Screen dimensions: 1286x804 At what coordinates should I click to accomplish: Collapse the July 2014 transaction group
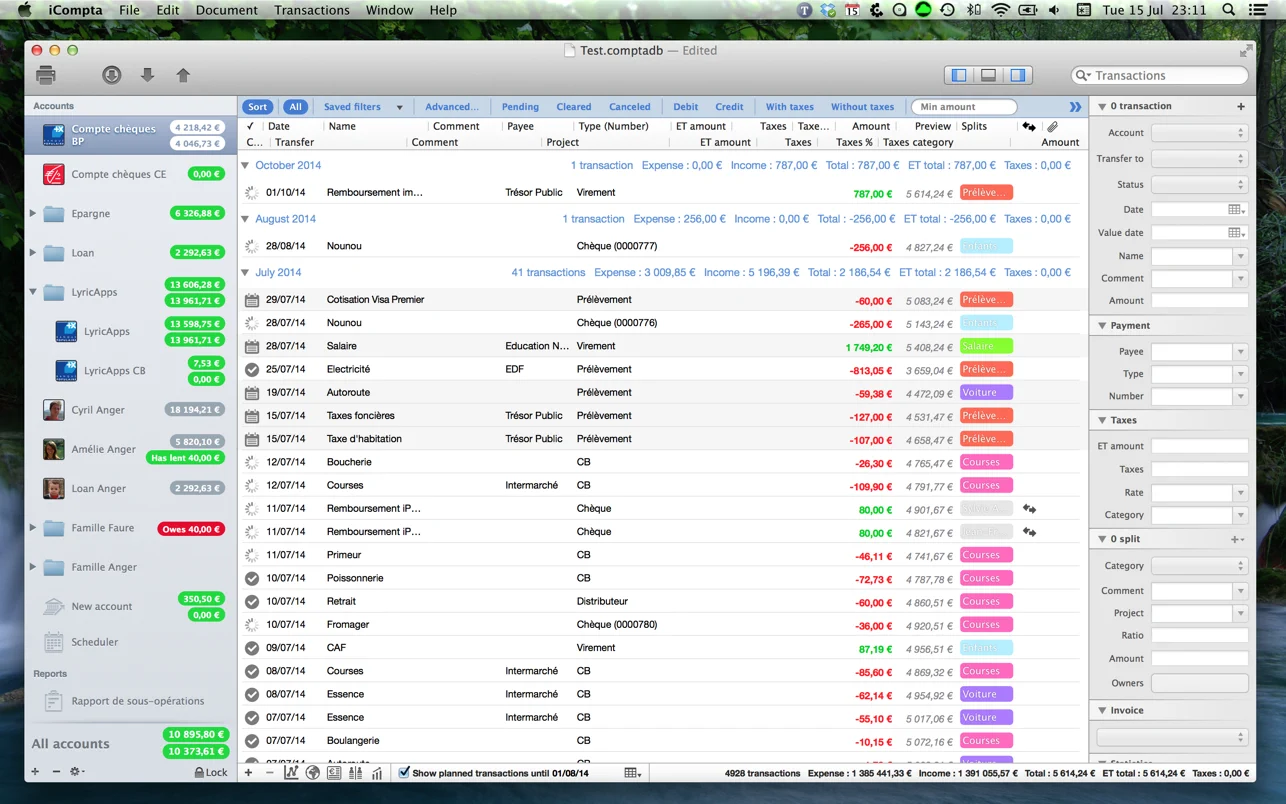tap(246, 272)
